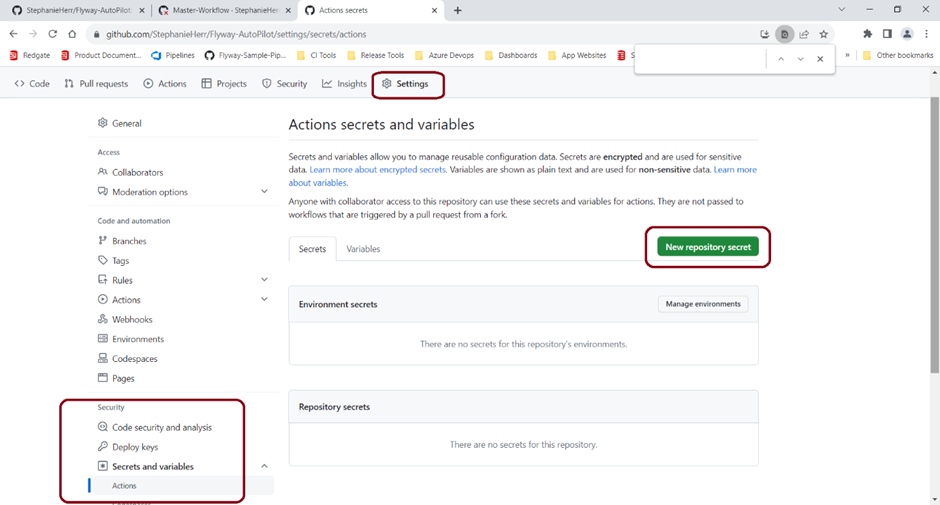
Task: Click the Insights graph icon
Action: (327, 84)
